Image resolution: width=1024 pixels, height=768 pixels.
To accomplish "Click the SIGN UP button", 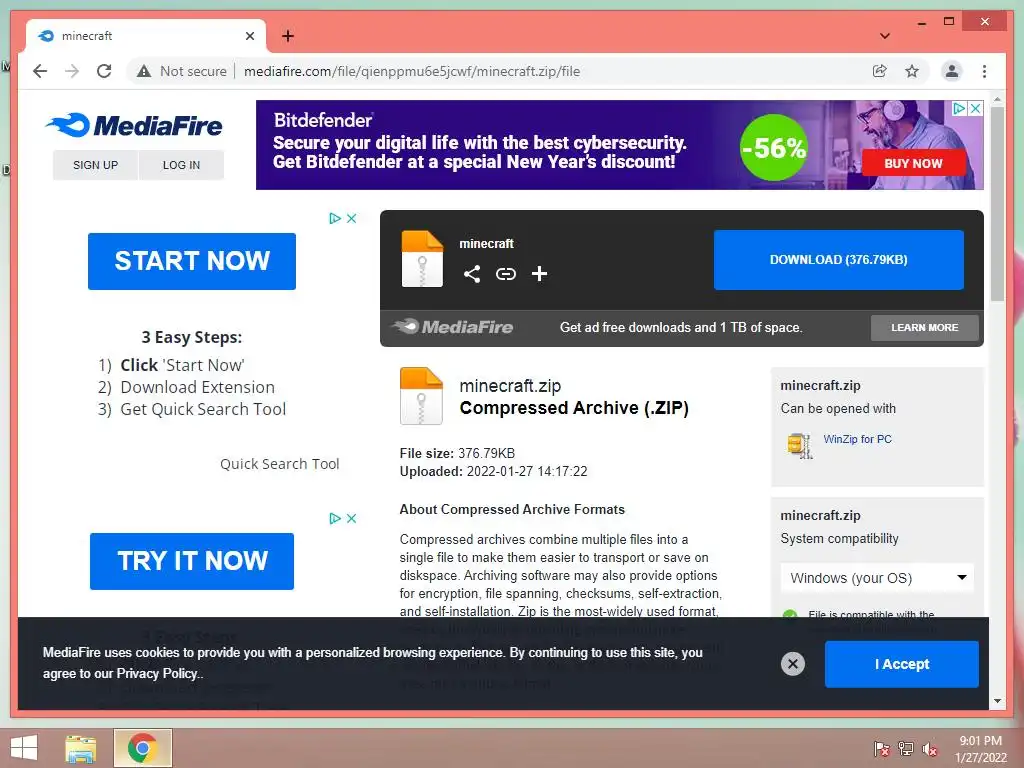I will point(95,165).
